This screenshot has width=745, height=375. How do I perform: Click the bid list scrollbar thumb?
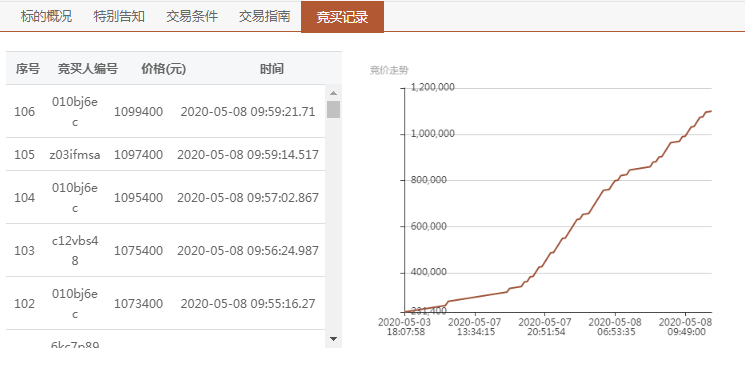coord(334,109)
